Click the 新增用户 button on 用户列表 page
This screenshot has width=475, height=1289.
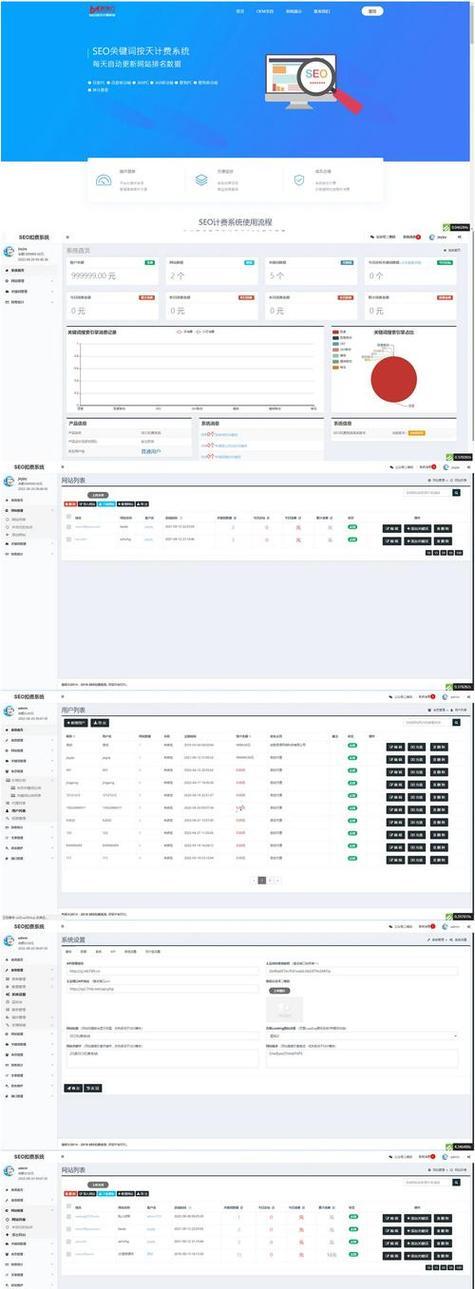point(78,722)
